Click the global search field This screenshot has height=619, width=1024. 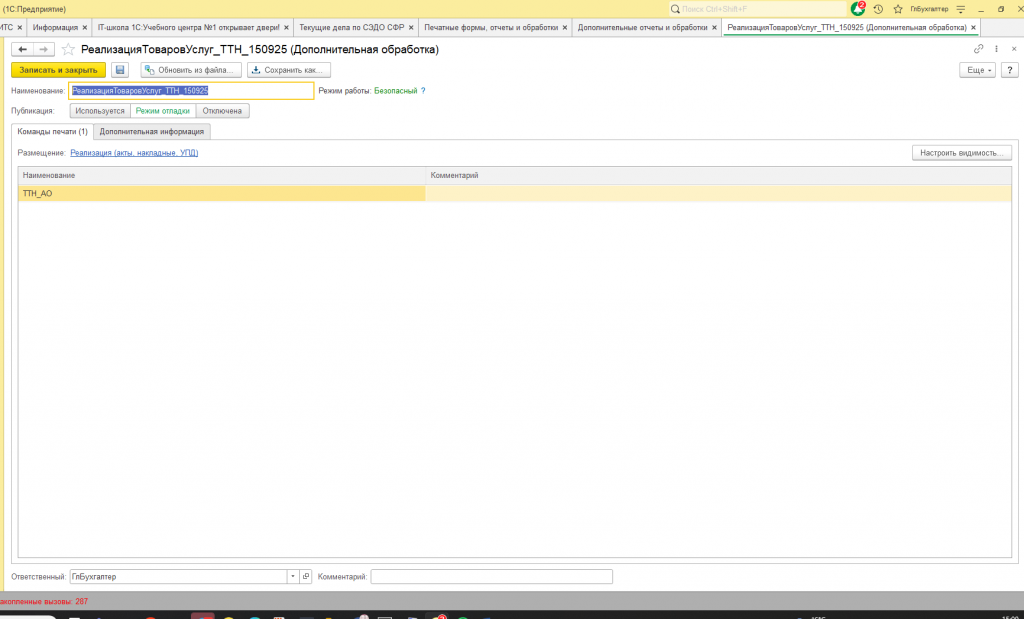[758, 9]
